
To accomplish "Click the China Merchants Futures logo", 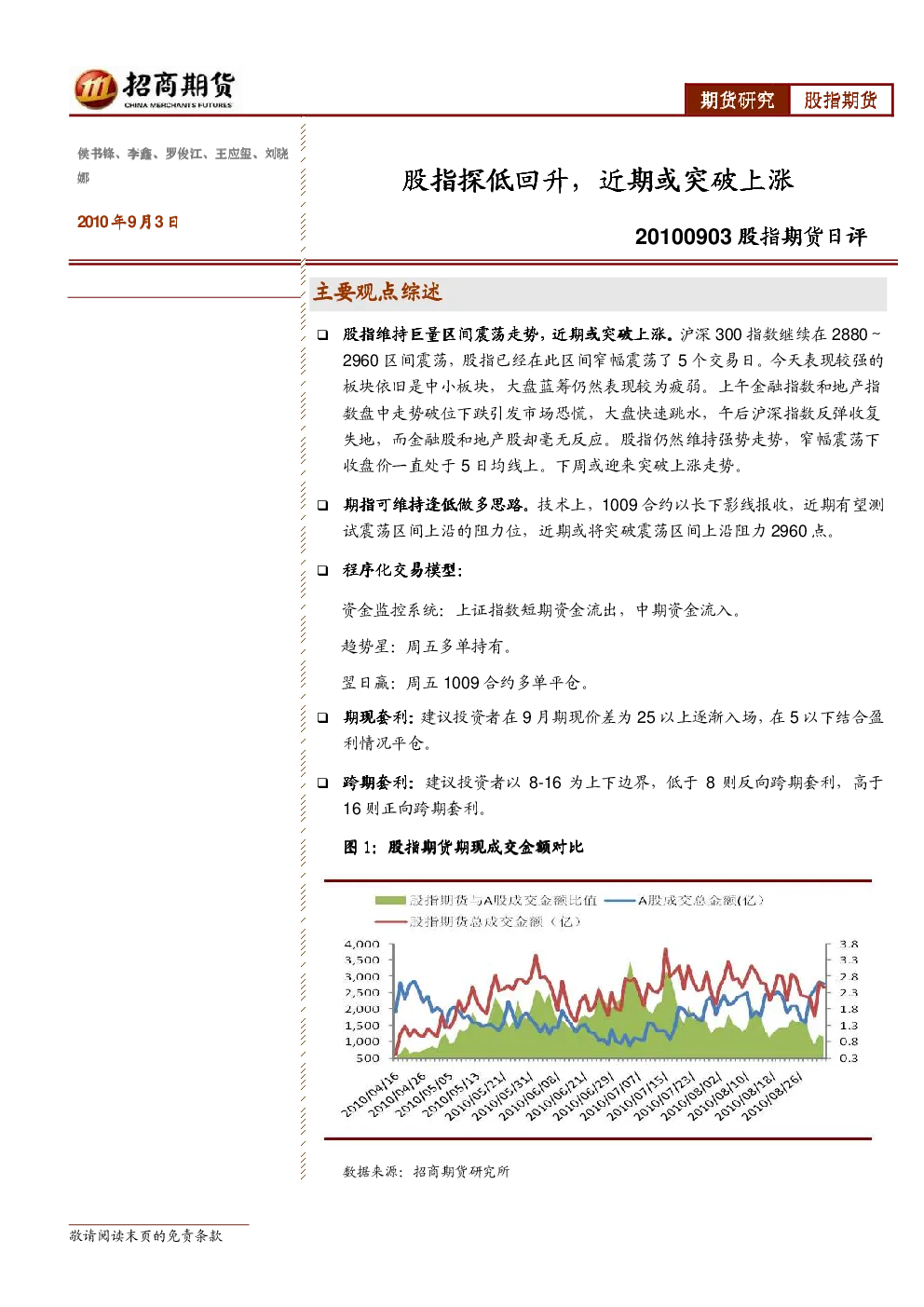I will [155, 88].
